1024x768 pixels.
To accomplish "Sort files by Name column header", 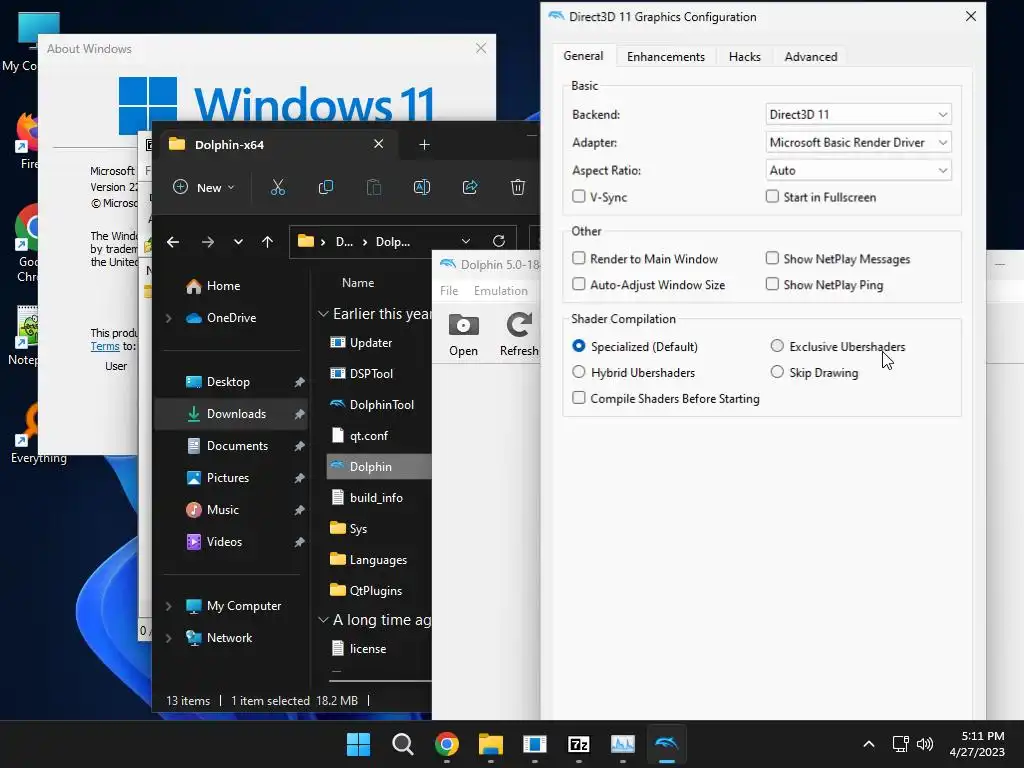I will click(x=358, y=283).
